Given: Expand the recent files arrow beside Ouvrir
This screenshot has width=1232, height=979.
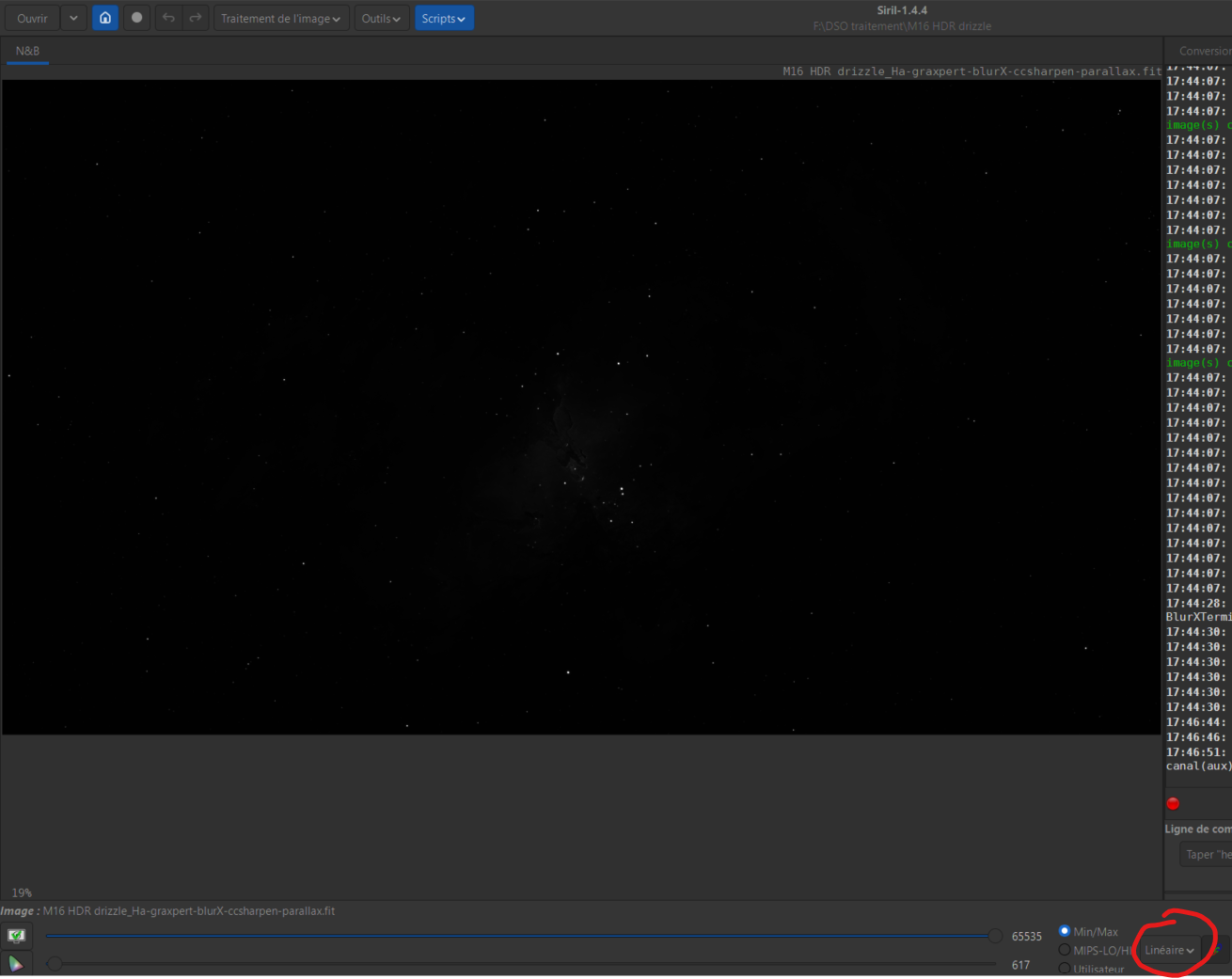Looking at the screenshot, I should (x=73, y=18).
